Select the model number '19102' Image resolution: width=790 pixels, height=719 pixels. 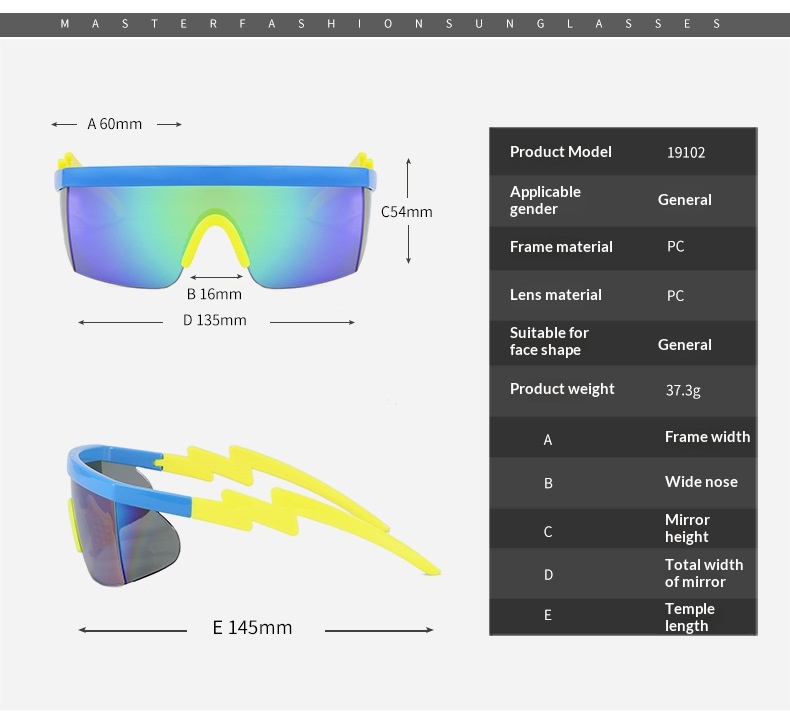point(686,153)
